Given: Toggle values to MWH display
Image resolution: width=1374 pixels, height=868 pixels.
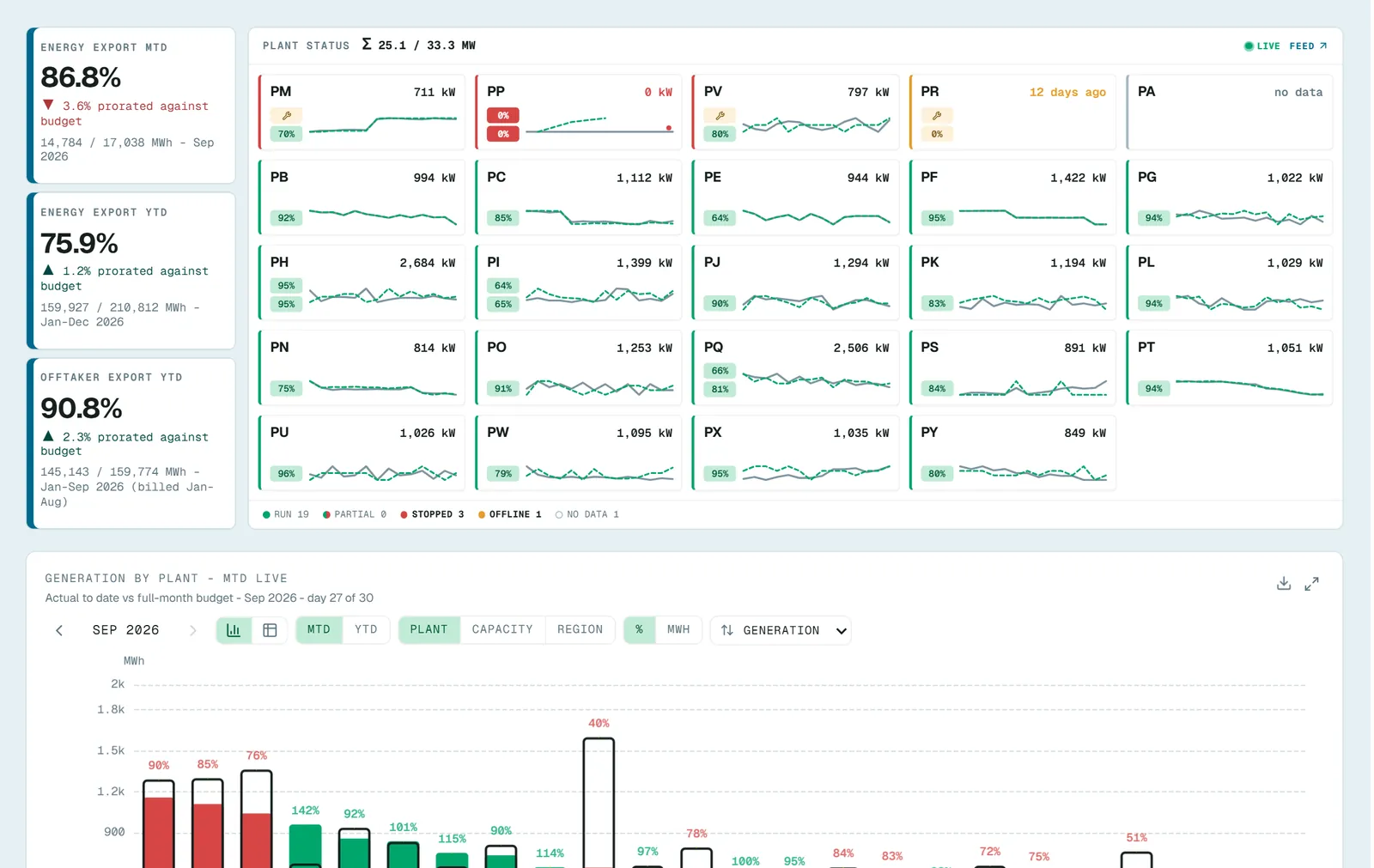Looking at the screenshot, I should tap(678, 630).
